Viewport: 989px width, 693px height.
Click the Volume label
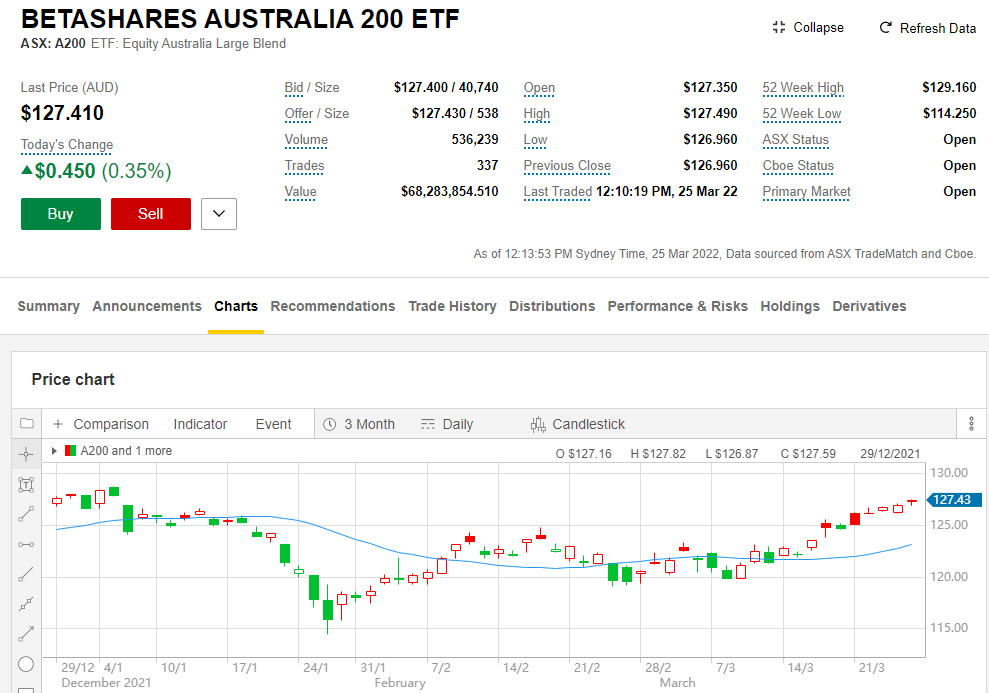click(x=306, y=139)
